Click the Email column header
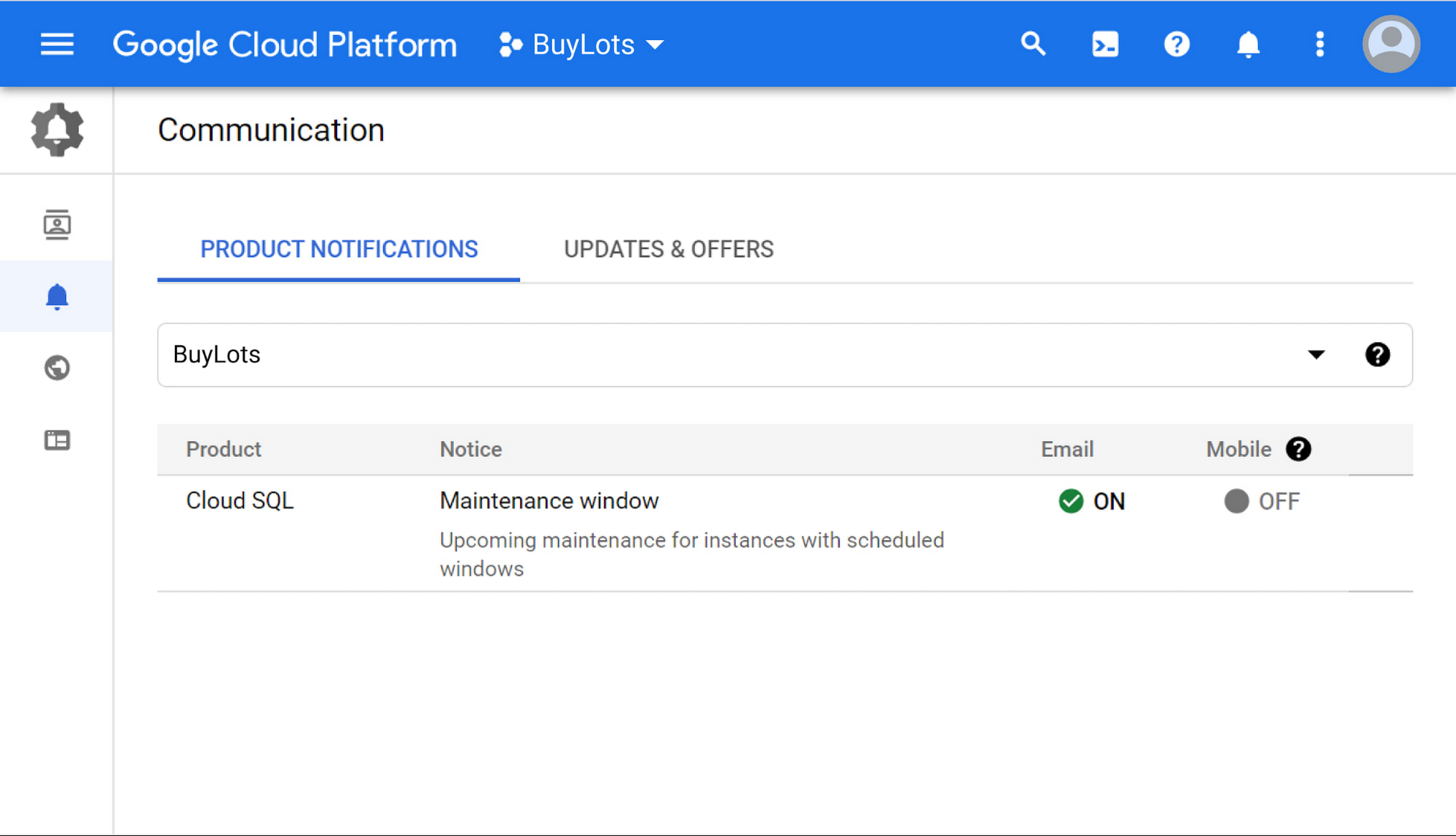 (x=1068, y=449)
